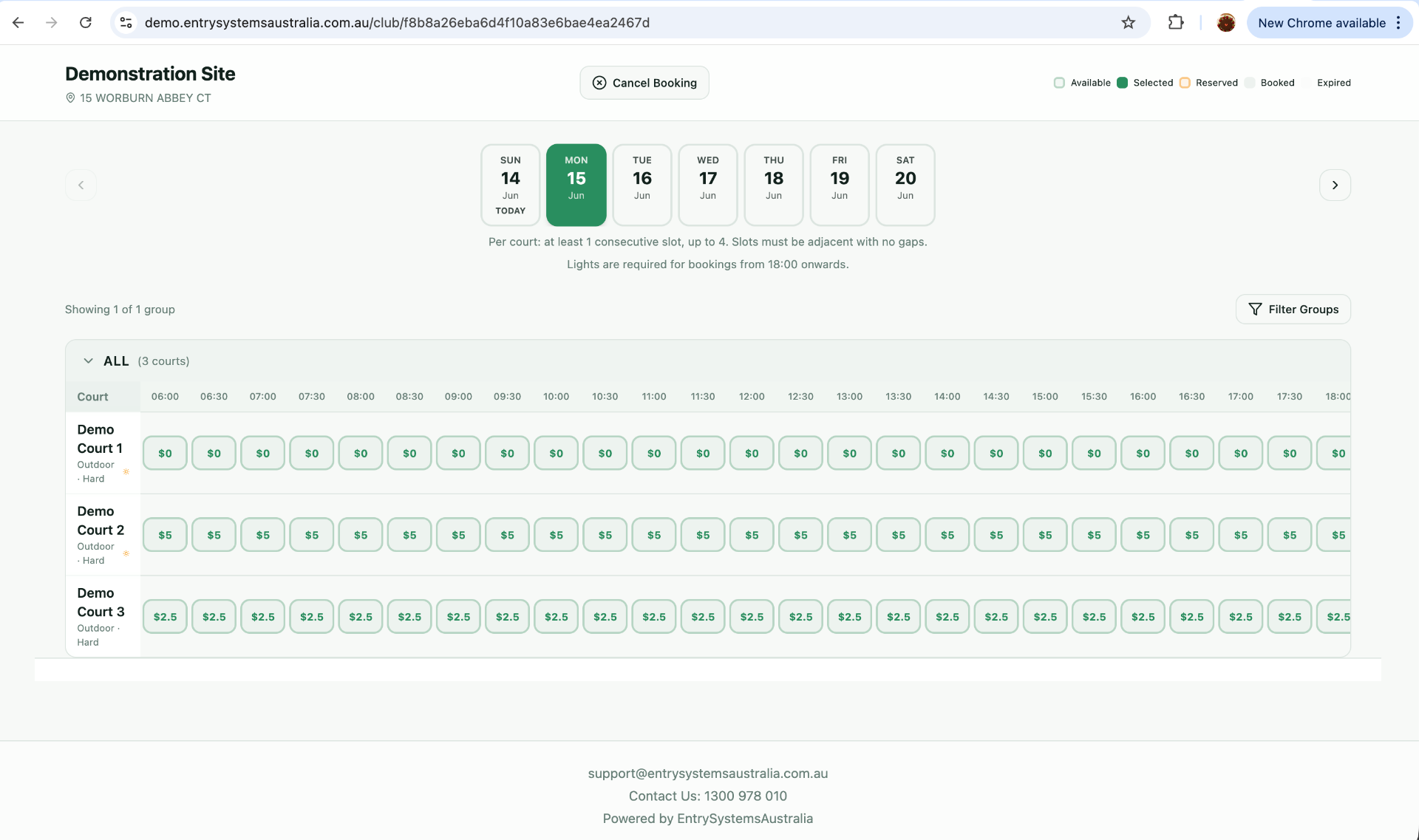Click the sun icon beside Demo Court 2

126,553
